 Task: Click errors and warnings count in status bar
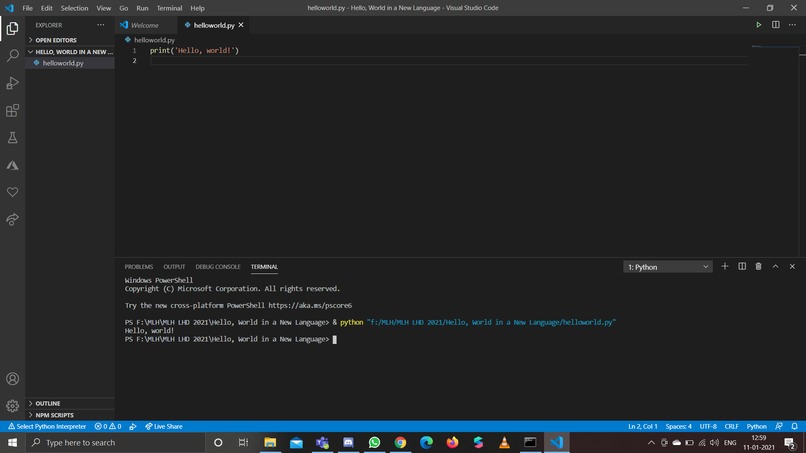[108, 426]
